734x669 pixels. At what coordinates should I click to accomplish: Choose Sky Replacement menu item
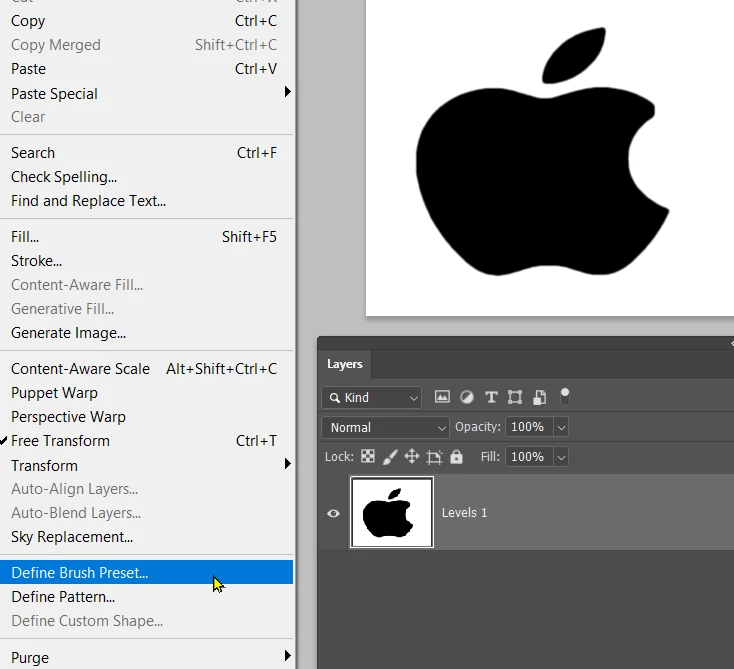click(x=147, y=537)
